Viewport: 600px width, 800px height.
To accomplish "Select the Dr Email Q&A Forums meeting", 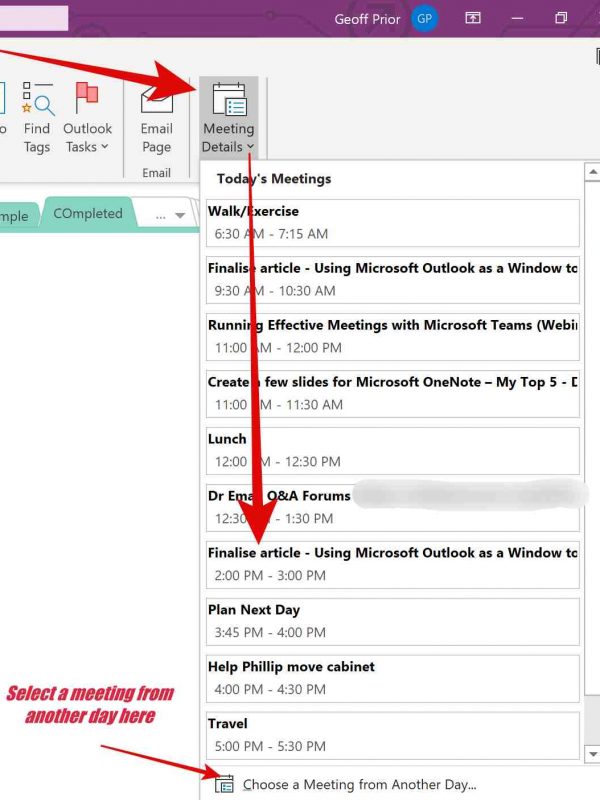I will click(x=393, y=508).
